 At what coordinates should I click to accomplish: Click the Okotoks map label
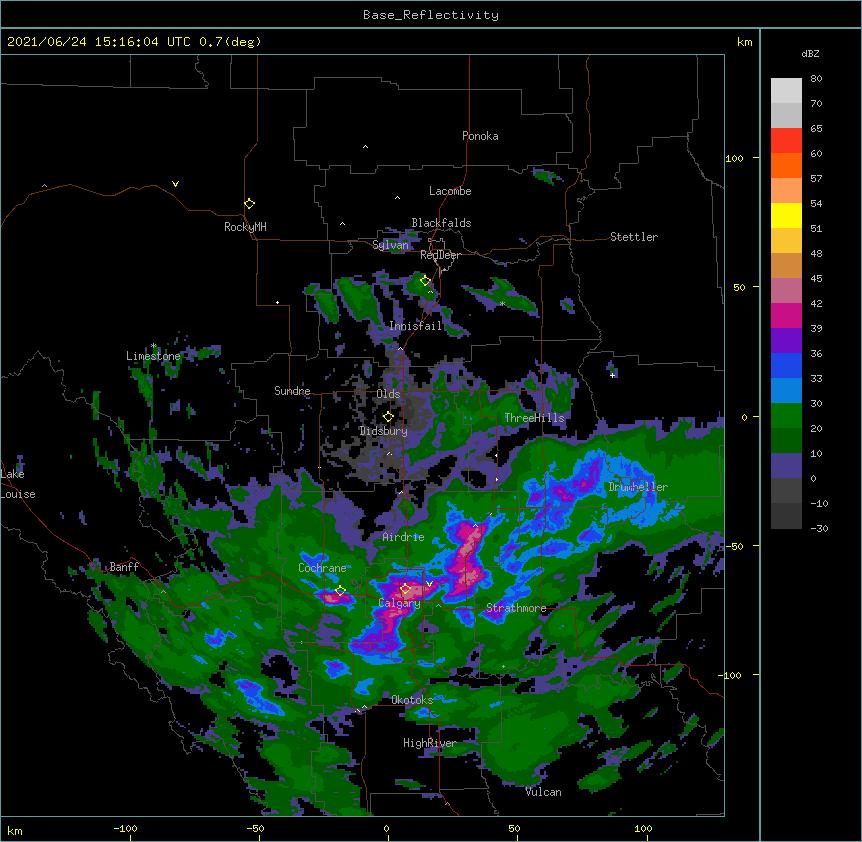tap(412, 700)
